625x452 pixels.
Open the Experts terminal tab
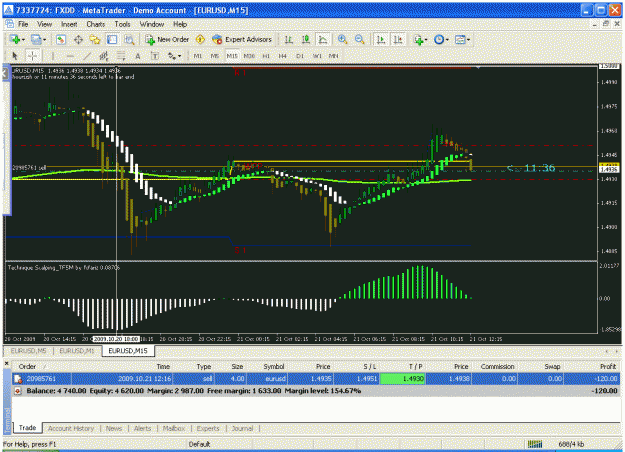[x=208, y=428]
